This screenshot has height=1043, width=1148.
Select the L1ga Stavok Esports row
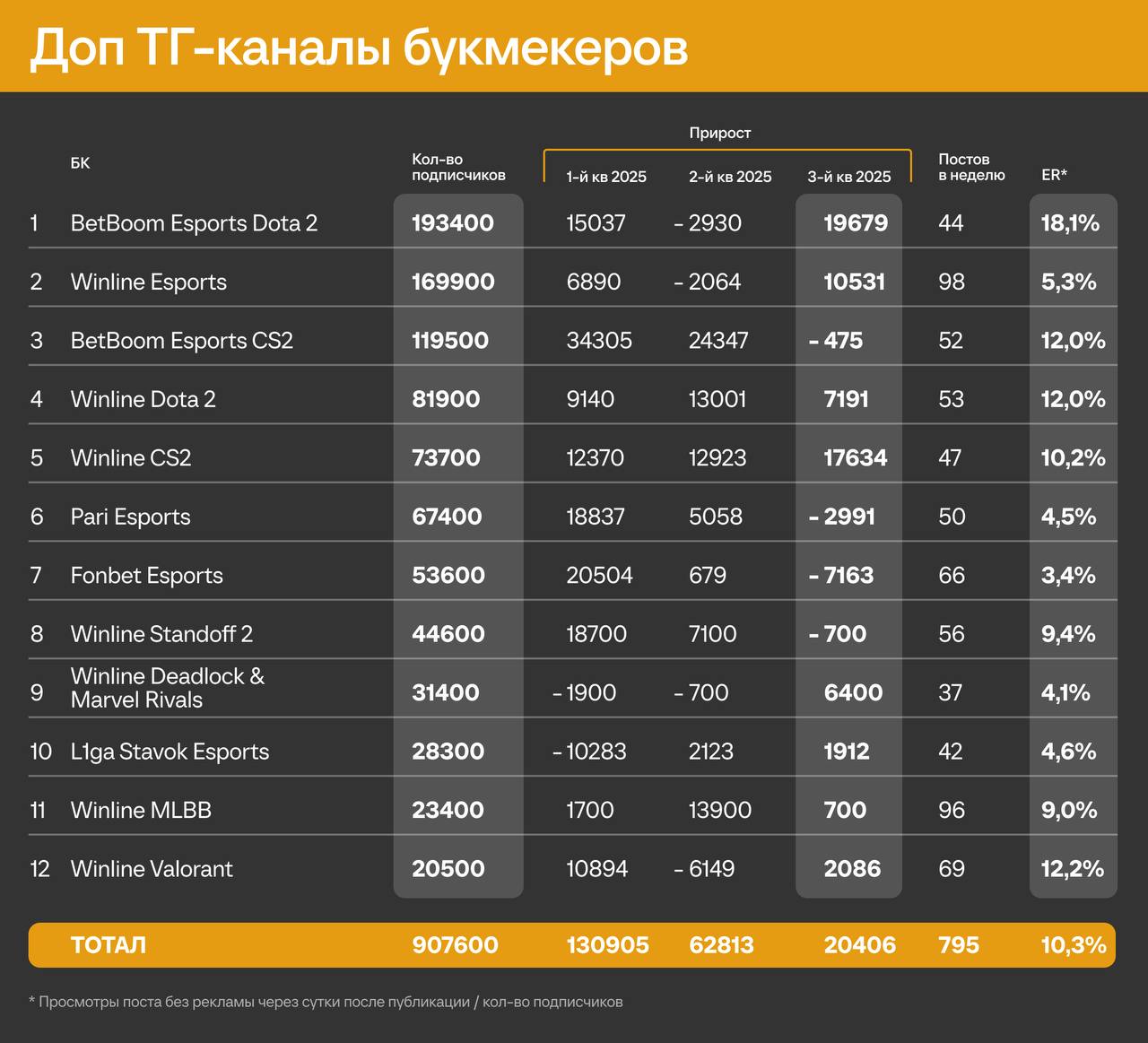tap(170, 752)
